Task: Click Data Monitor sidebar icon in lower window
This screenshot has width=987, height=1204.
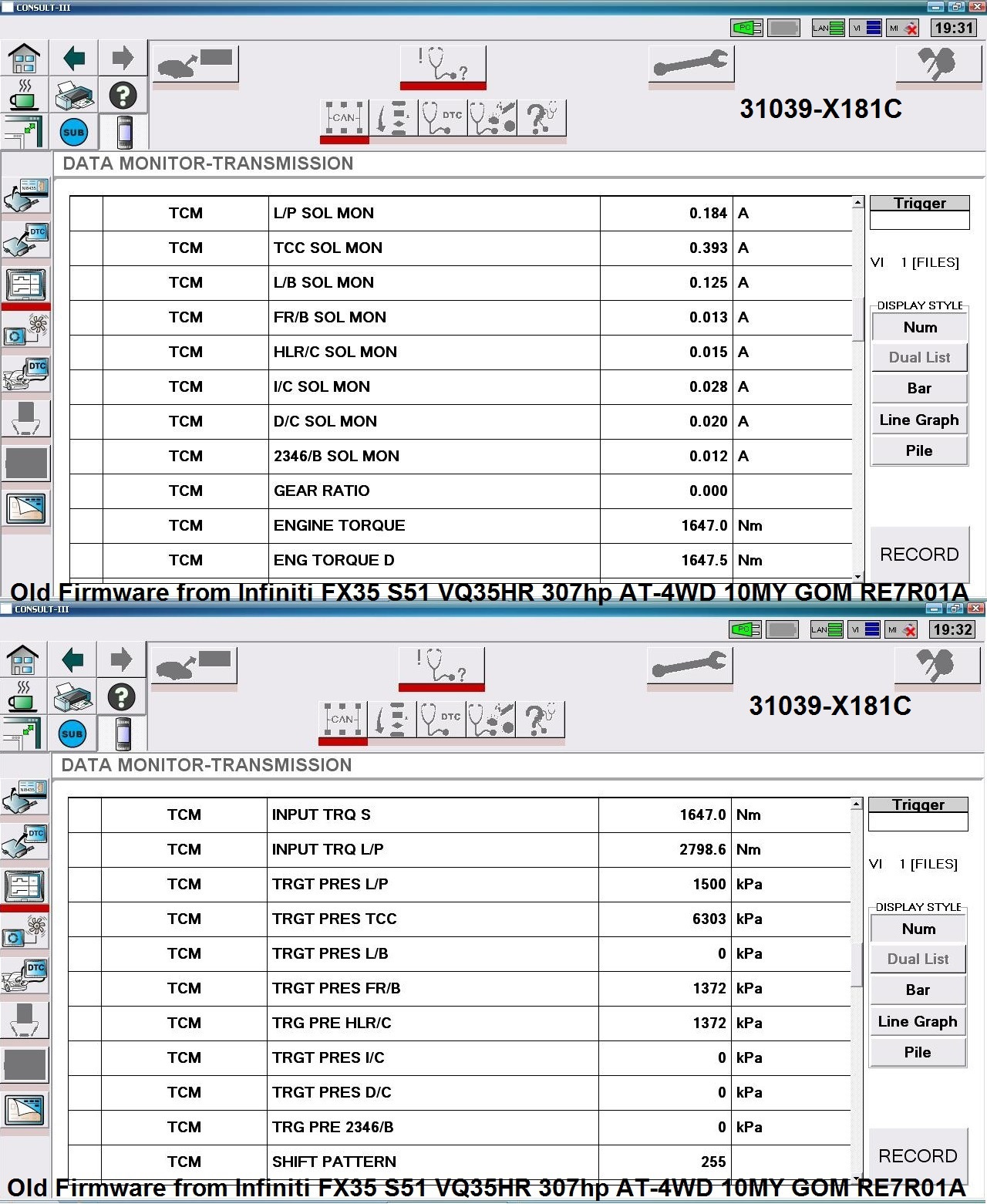Action: pyautogui.click(x=25, y=886)
